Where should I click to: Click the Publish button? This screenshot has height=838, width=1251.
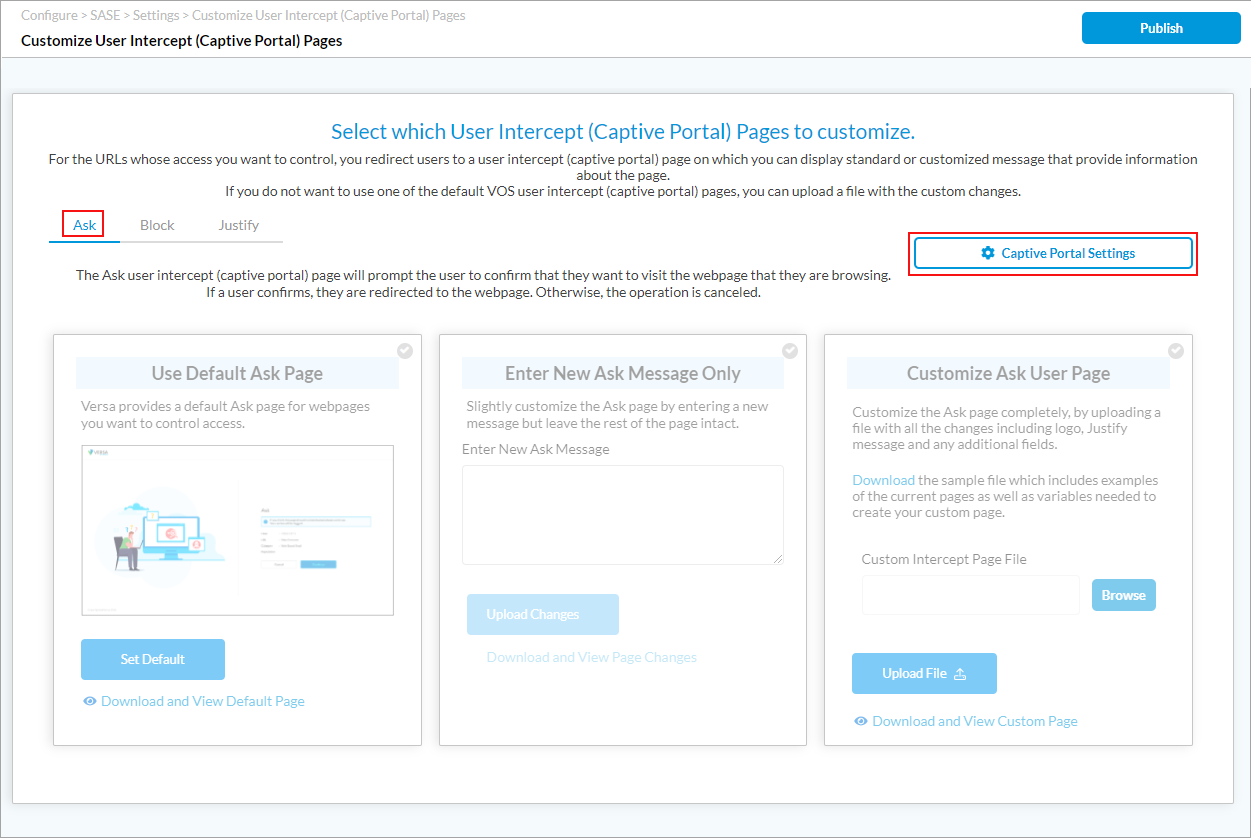click(x=1160, y=27)
